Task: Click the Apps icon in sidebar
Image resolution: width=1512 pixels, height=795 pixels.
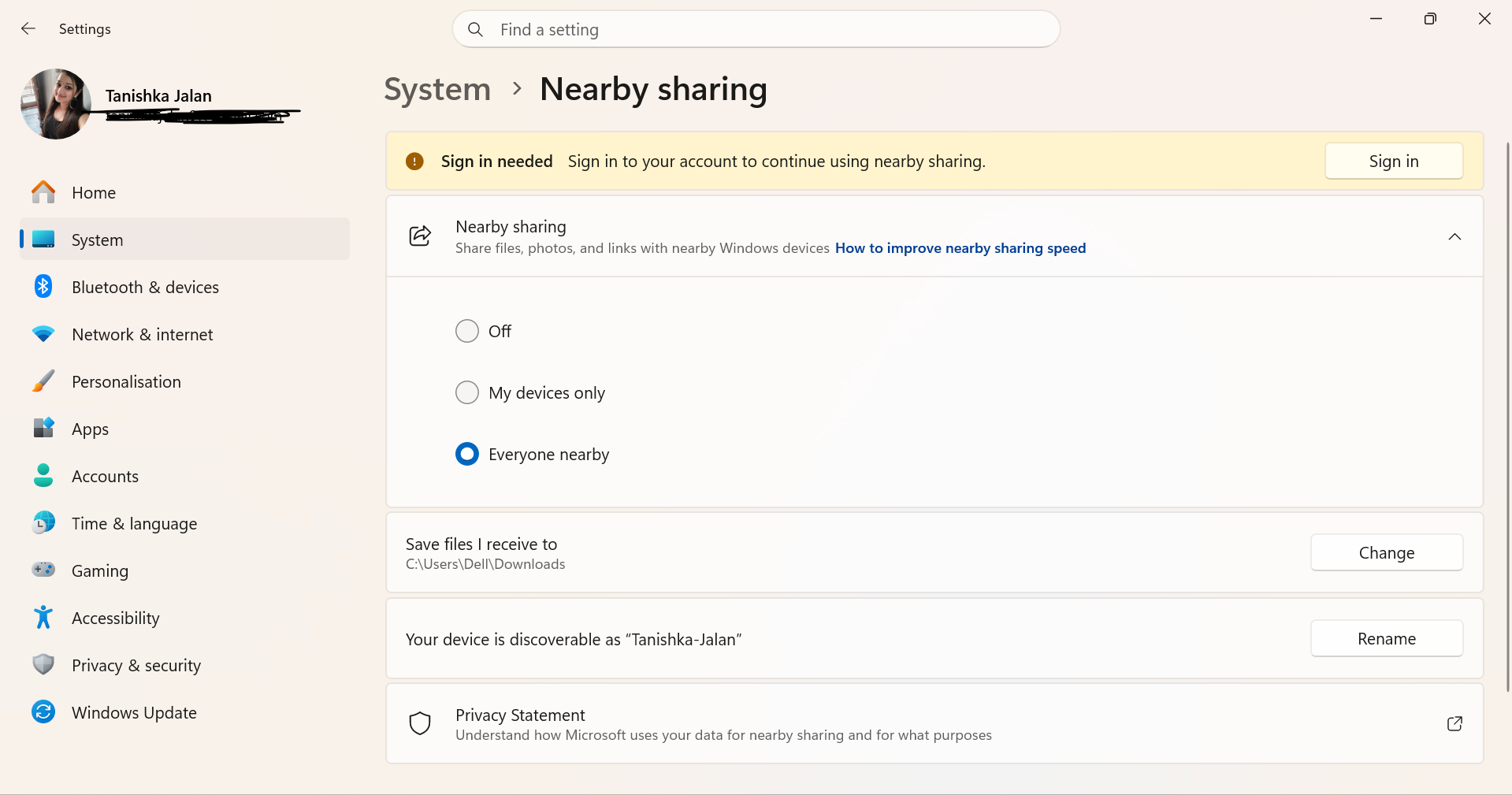Action: [43, 428]
